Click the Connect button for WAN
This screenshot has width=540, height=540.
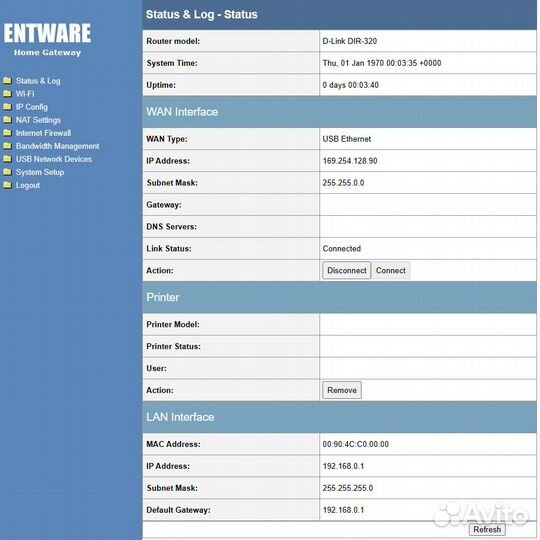pyautogui.click(x=391, y=270)
